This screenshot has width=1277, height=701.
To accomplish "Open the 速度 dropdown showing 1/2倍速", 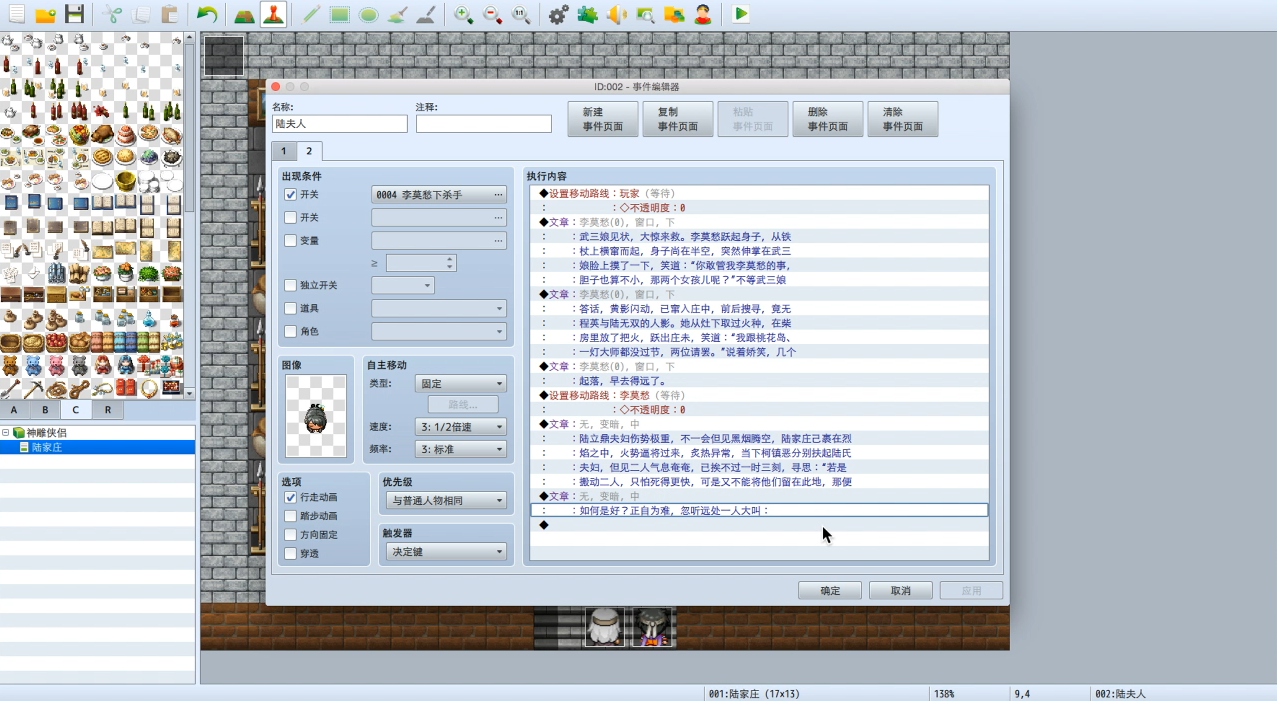I will coord(461,427).
